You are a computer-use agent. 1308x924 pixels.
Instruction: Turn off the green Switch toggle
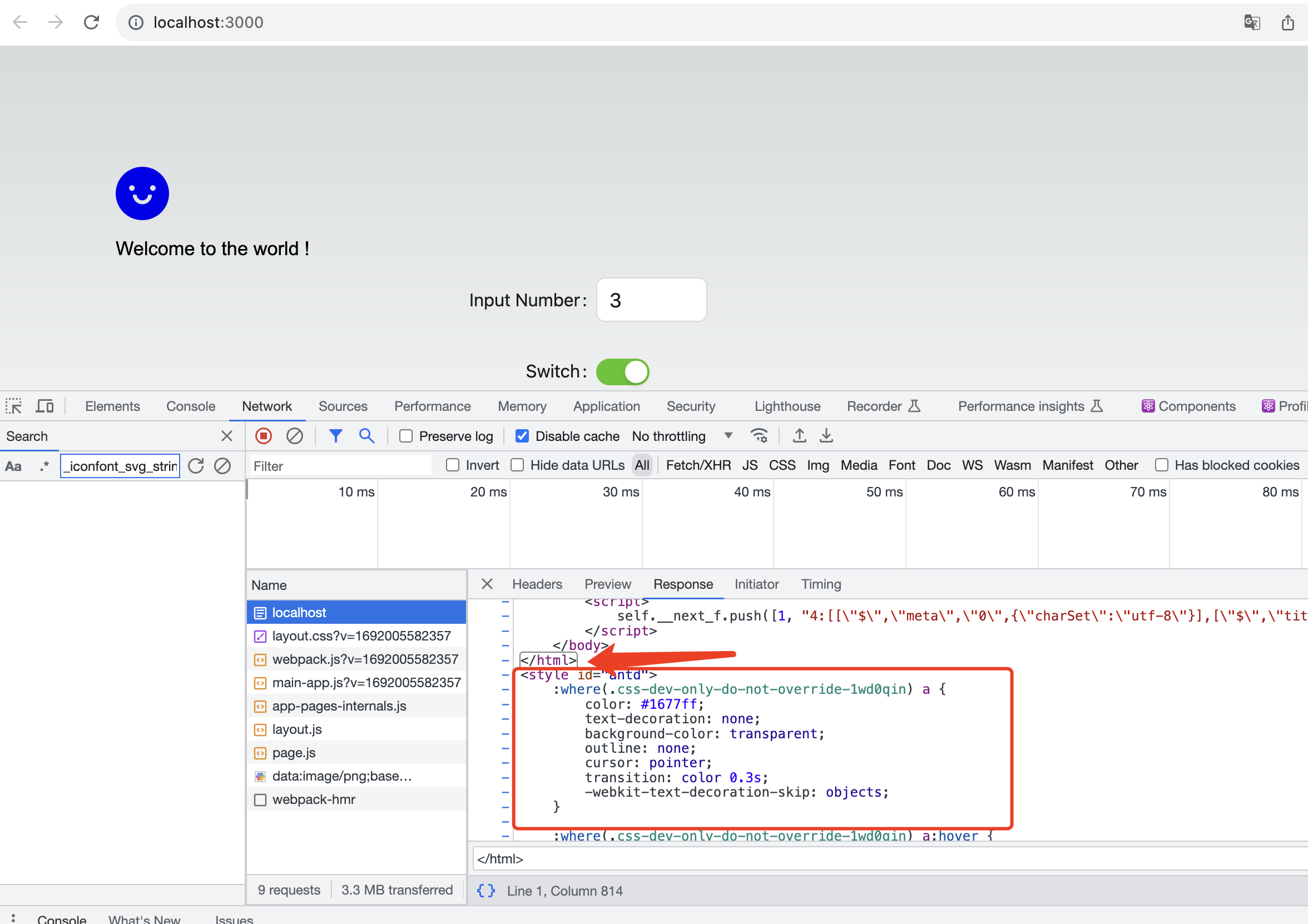point(622,371)
